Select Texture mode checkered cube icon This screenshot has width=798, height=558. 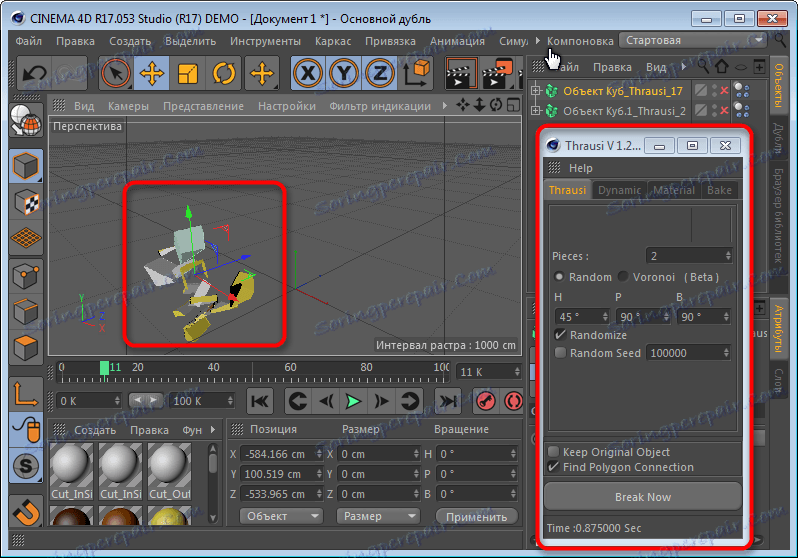26,203
